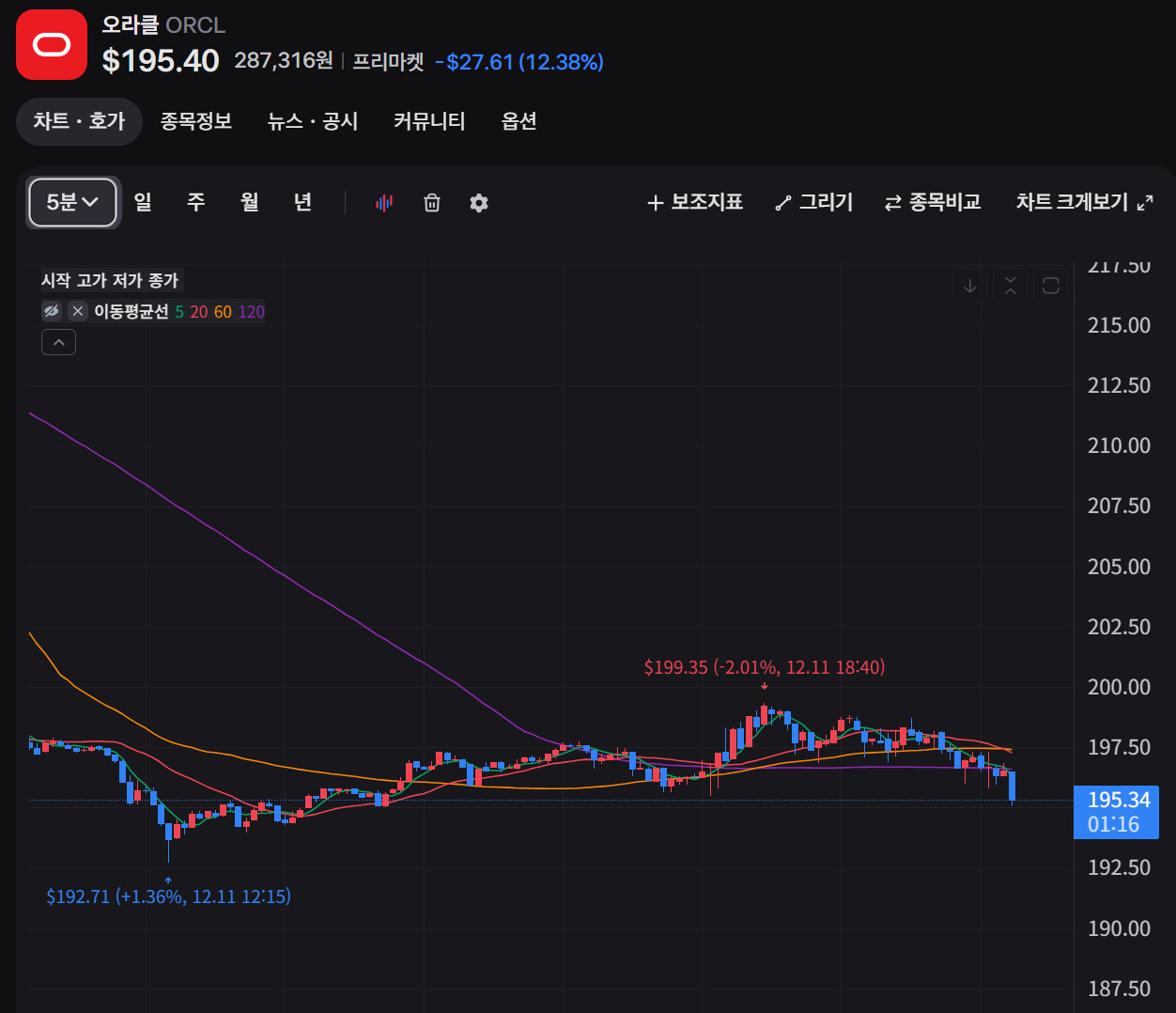Screen dimensions: 1176x1013
Task: Click the 215.00 price axis label
Action: pos(1119,325)
